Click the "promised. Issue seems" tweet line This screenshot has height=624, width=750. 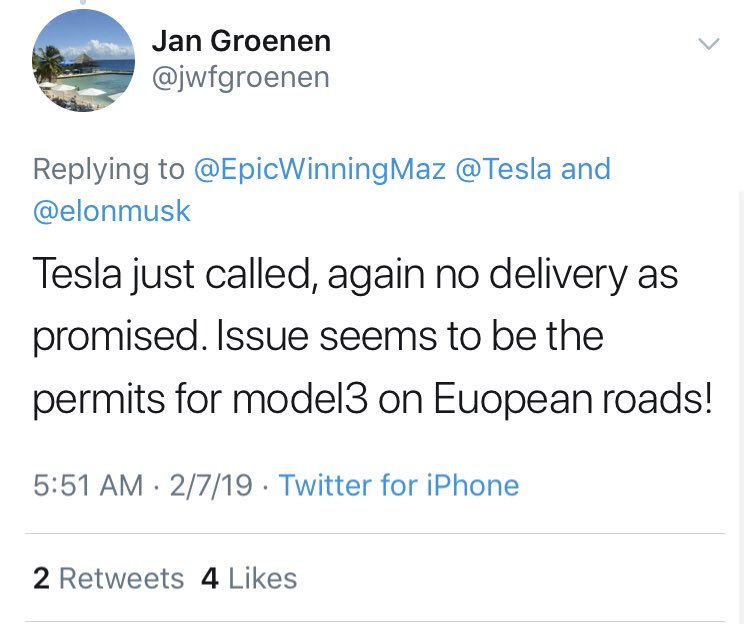pyautogui.click(x=318, y=338)
